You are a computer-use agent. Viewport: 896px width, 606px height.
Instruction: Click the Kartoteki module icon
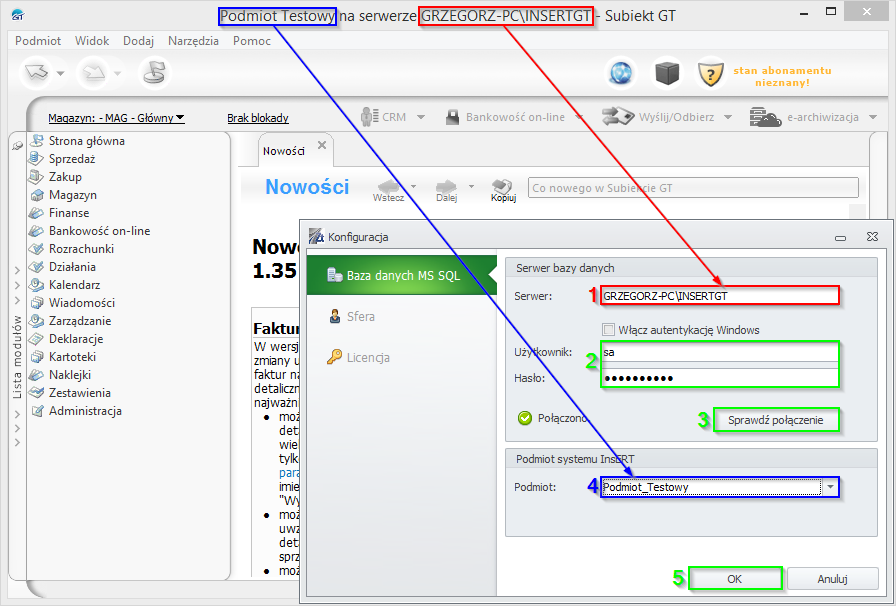pos(37,357)
